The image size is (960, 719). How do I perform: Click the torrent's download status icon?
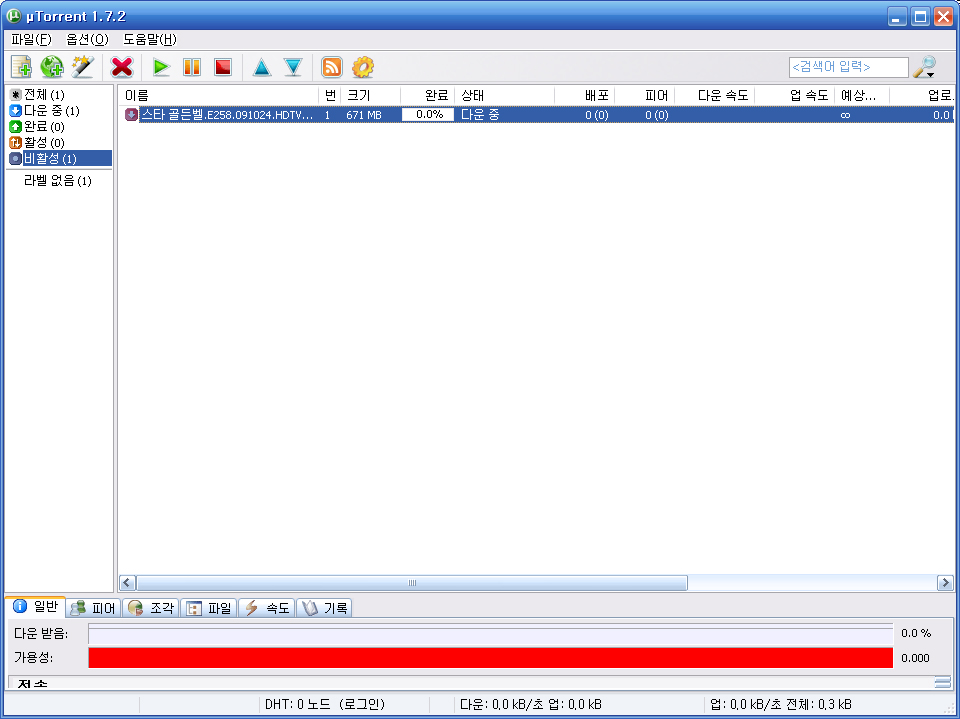click(131, 115)
